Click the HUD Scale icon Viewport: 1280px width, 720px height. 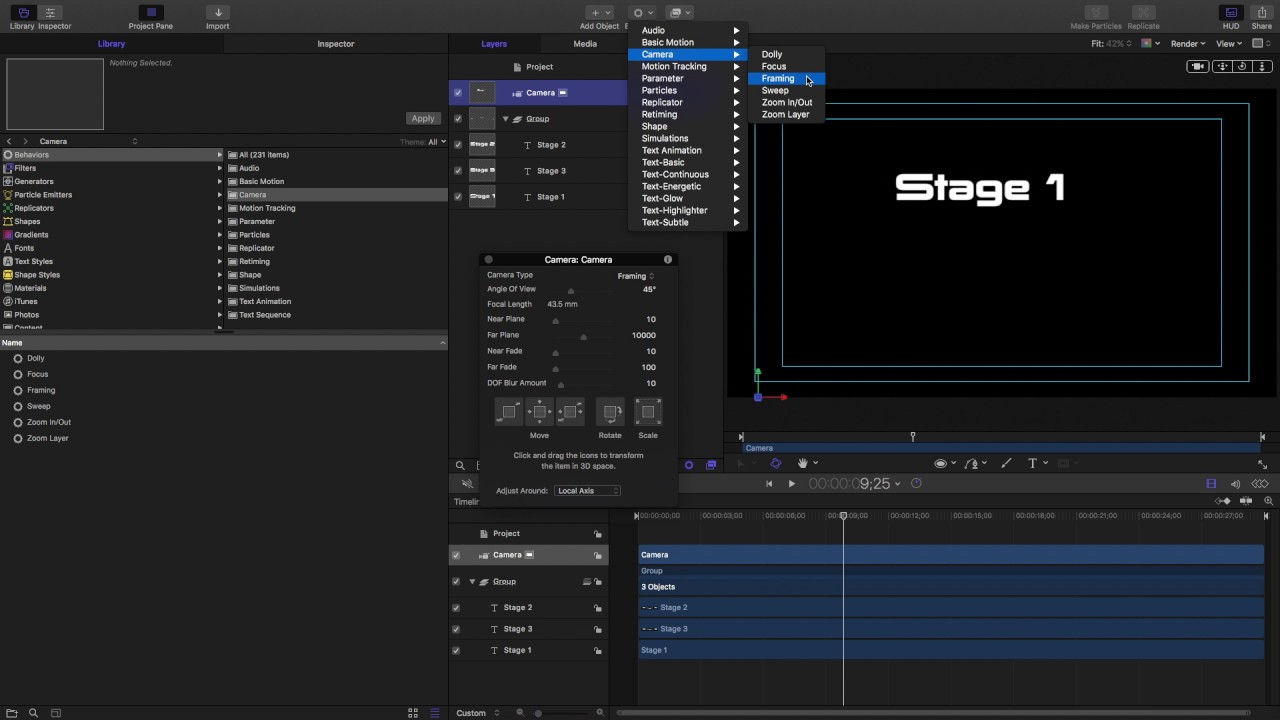pos(648,412)
